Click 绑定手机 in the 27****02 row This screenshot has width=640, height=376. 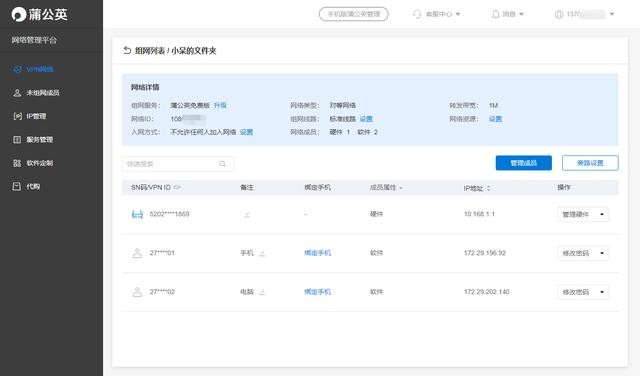[x=317, y=292]
